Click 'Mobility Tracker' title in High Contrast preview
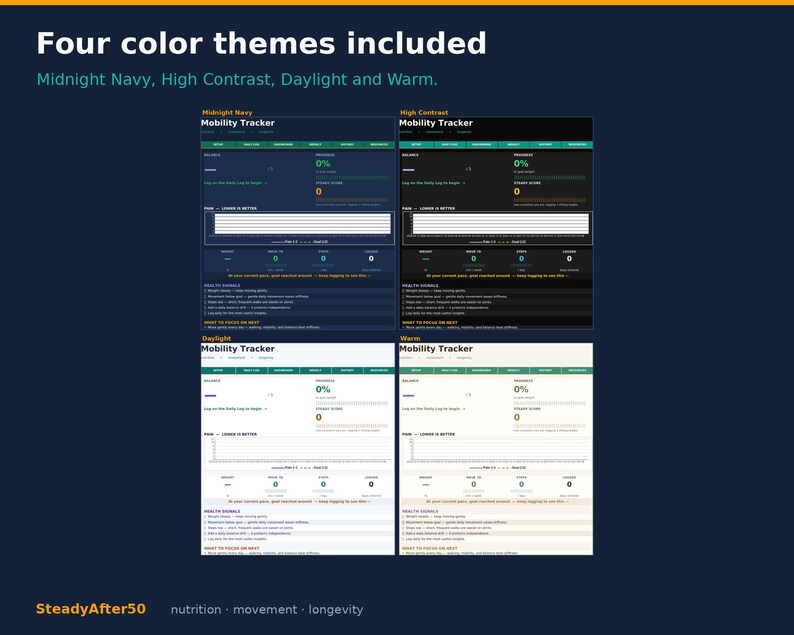 435,123
